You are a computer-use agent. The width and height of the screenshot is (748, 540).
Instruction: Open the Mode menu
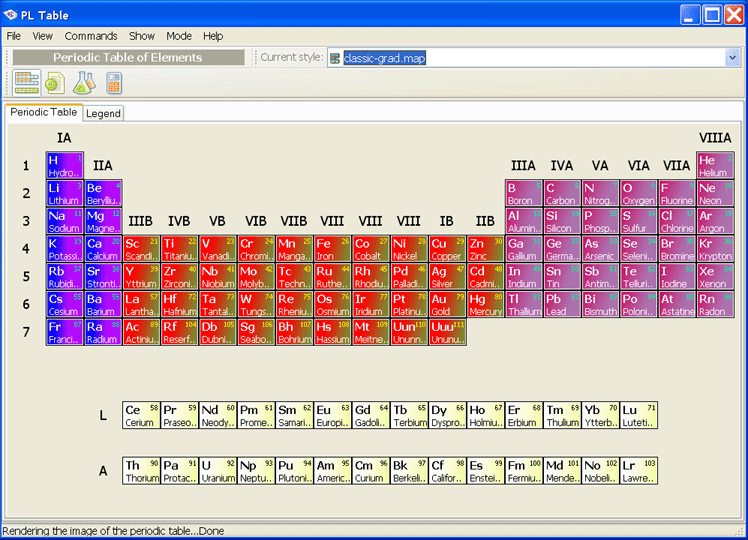[x=179, y=36]
